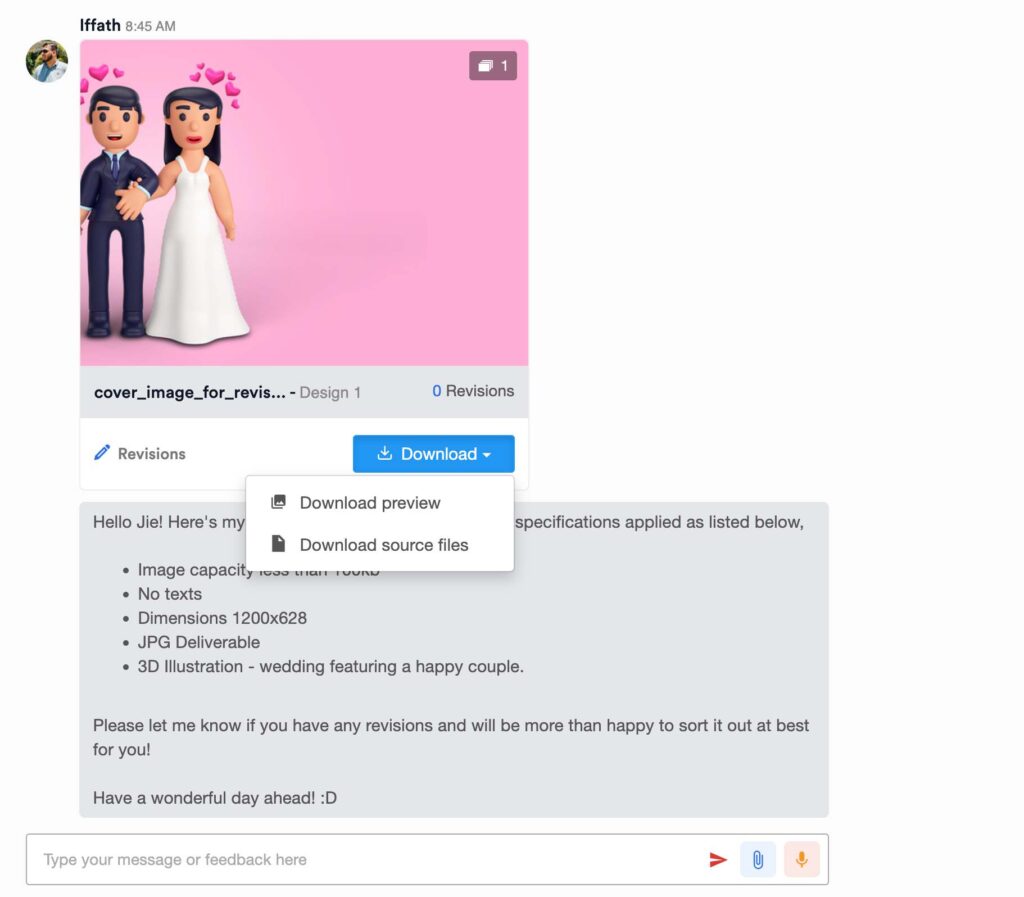Click the cover_image_for_revis... file name
The height and width of the screenshot is (897, 1024).
tap(189, 392)
